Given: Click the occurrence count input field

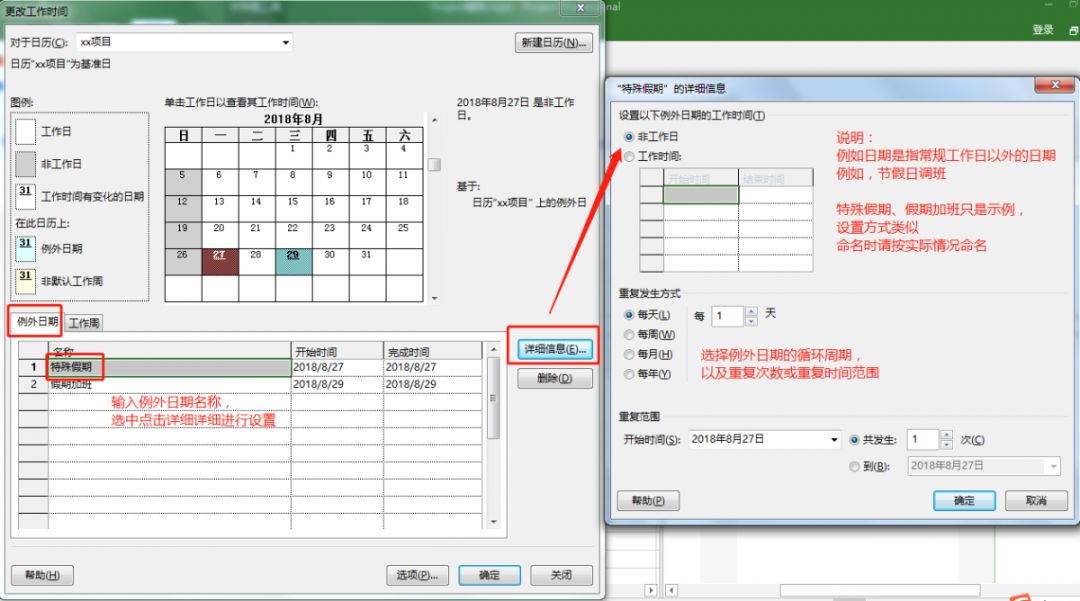Looking at the screenshot, I should pyautogui.click(x=923, y=439).
